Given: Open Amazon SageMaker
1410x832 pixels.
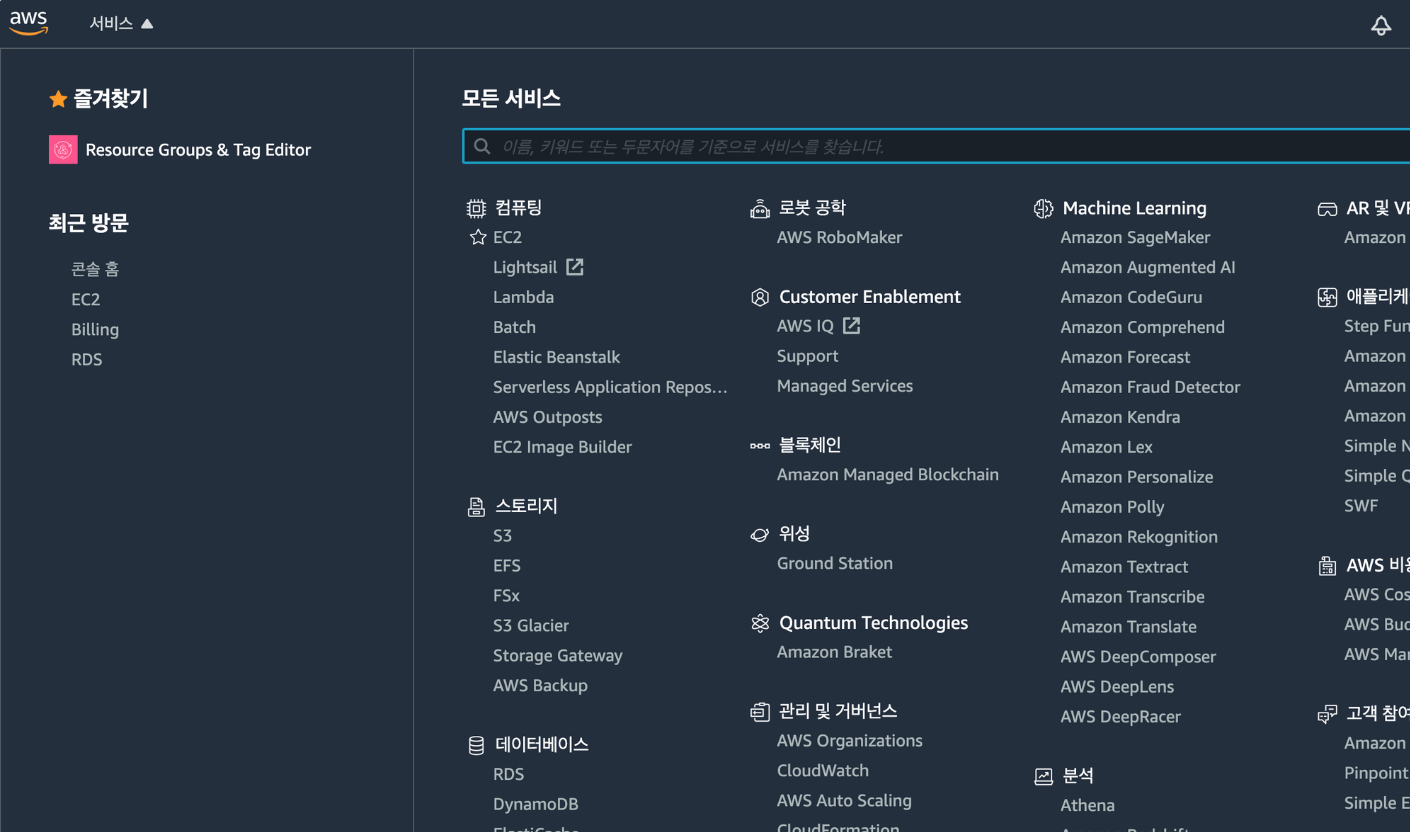Looking at the screenshot, I should pos(1135,237).
